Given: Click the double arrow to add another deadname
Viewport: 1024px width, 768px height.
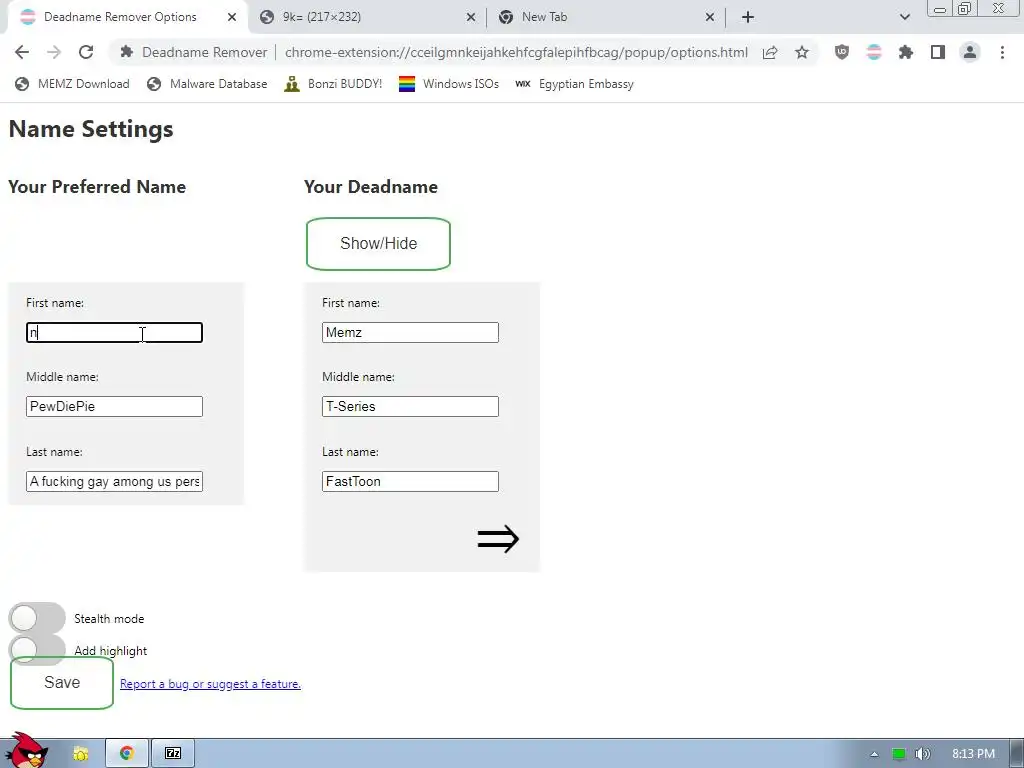Looking at the screenshot, I should (x=498, y=539).
